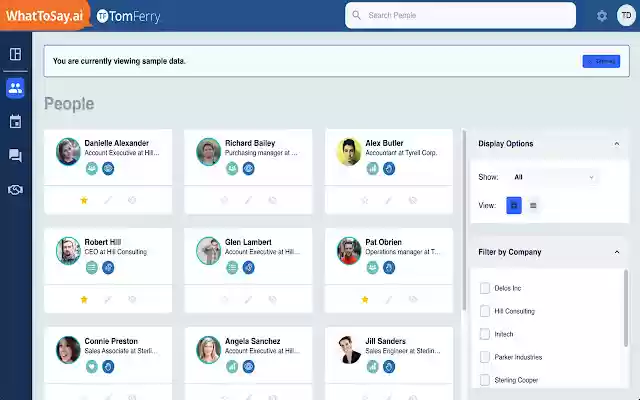Screen dimensions: 640x400
Task: Open Glen Lambert's profile name
Action: click(x=248, y=242)
